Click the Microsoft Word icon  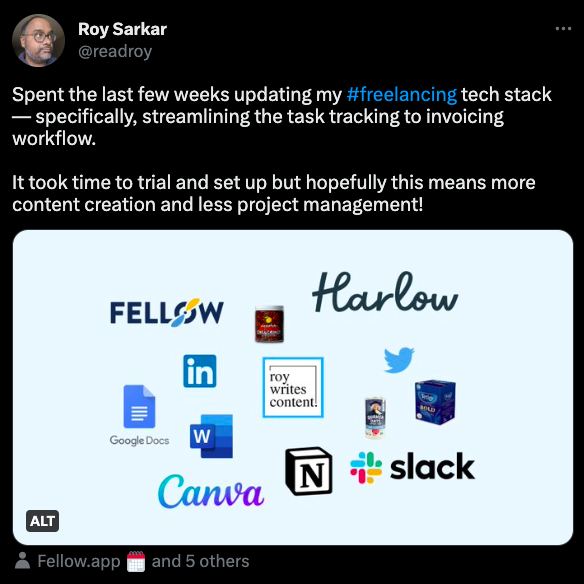tap(211, 436)
